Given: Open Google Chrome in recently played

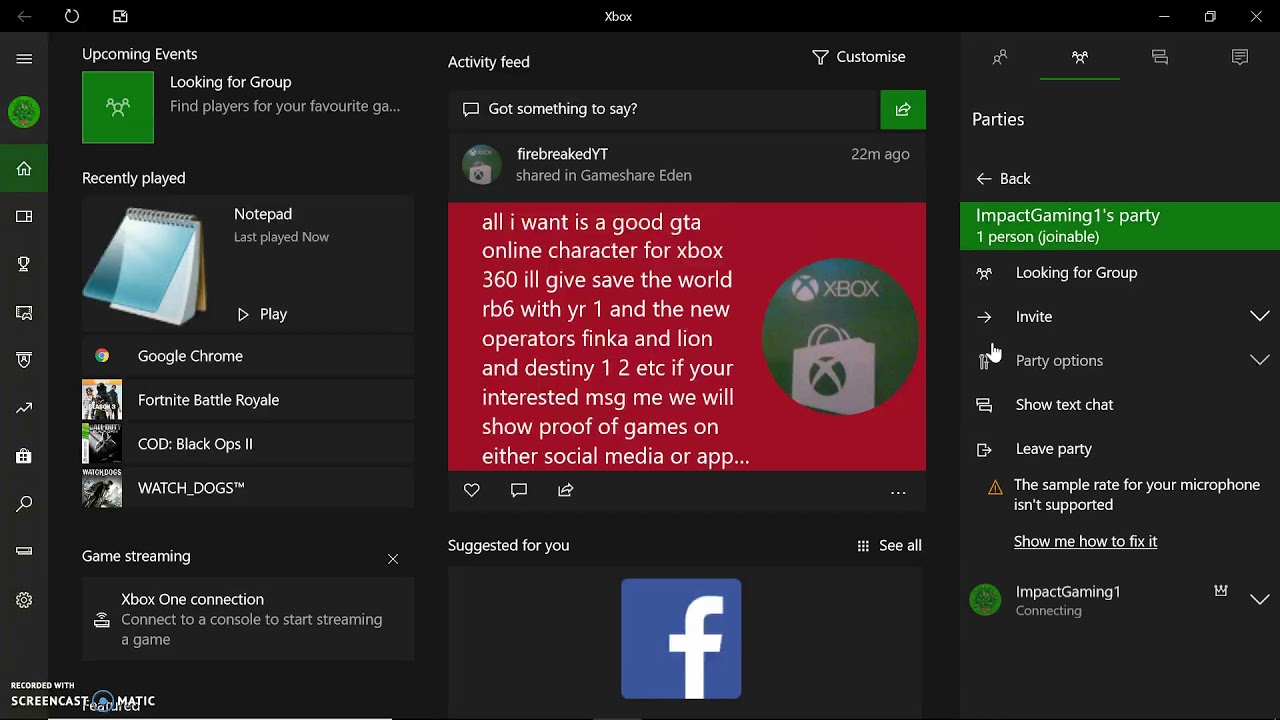Looking at the screenshot, I should coord(248,356).
